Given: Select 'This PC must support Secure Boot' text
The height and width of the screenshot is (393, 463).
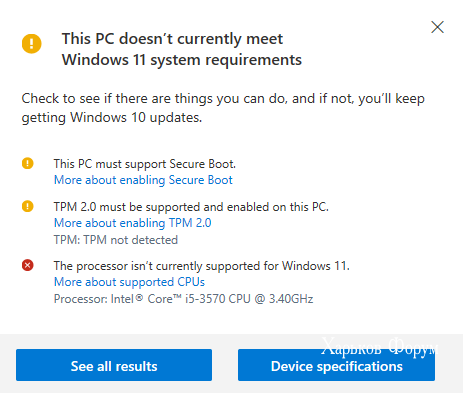Looking at the screenshot, I should click(145, 164).
